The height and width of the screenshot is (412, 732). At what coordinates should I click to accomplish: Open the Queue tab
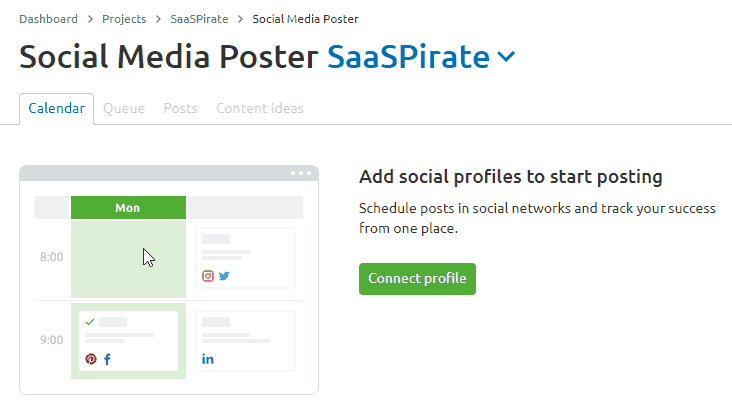pos(124,109)
